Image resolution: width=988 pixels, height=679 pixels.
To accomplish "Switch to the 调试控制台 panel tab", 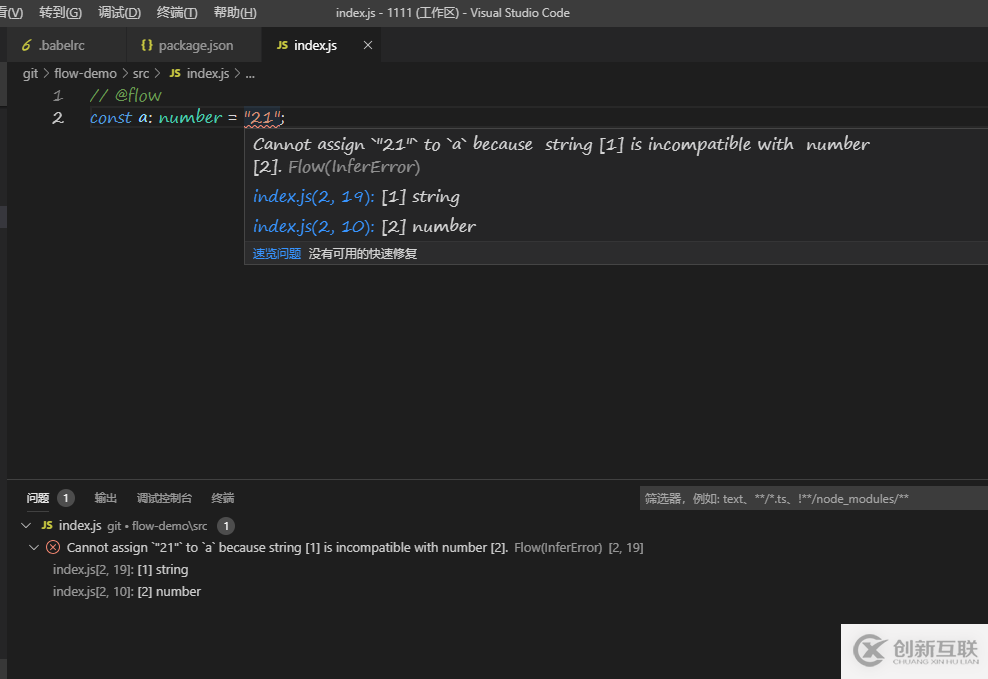I will point(164,497).
